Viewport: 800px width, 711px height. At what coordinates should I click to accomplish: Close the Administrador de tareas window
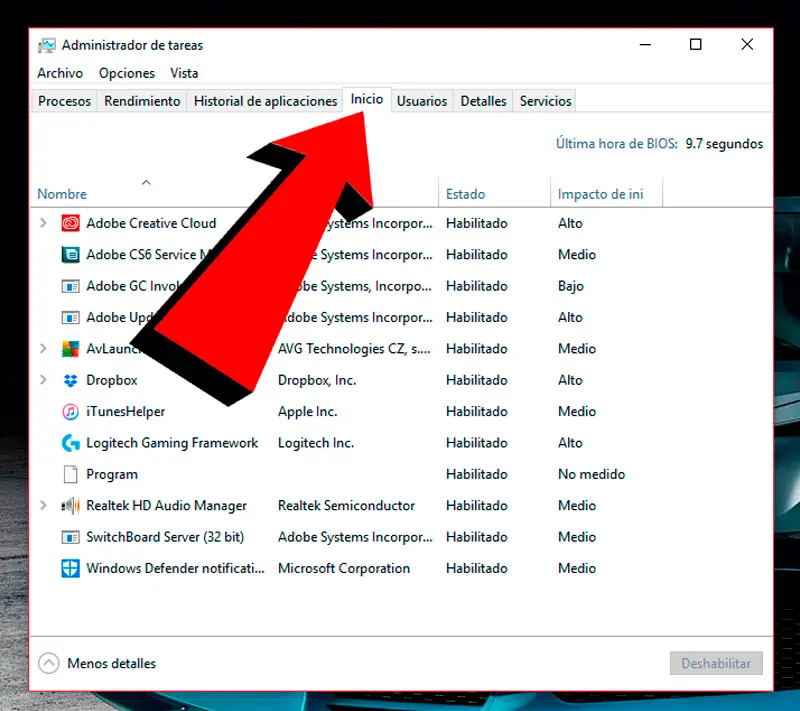point(747,45)
